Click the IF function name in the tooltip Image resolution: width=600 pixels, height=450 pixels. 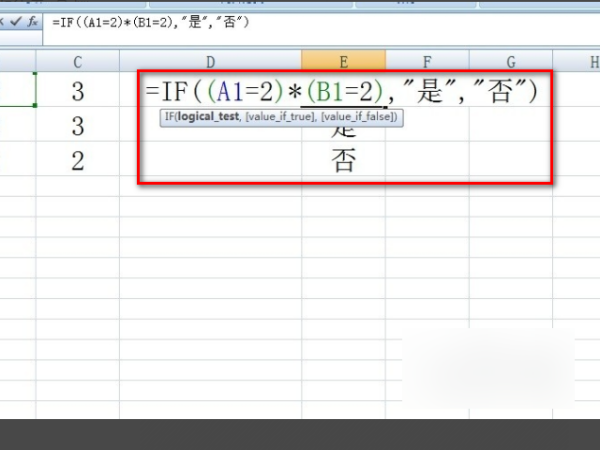tap(170, 118)
